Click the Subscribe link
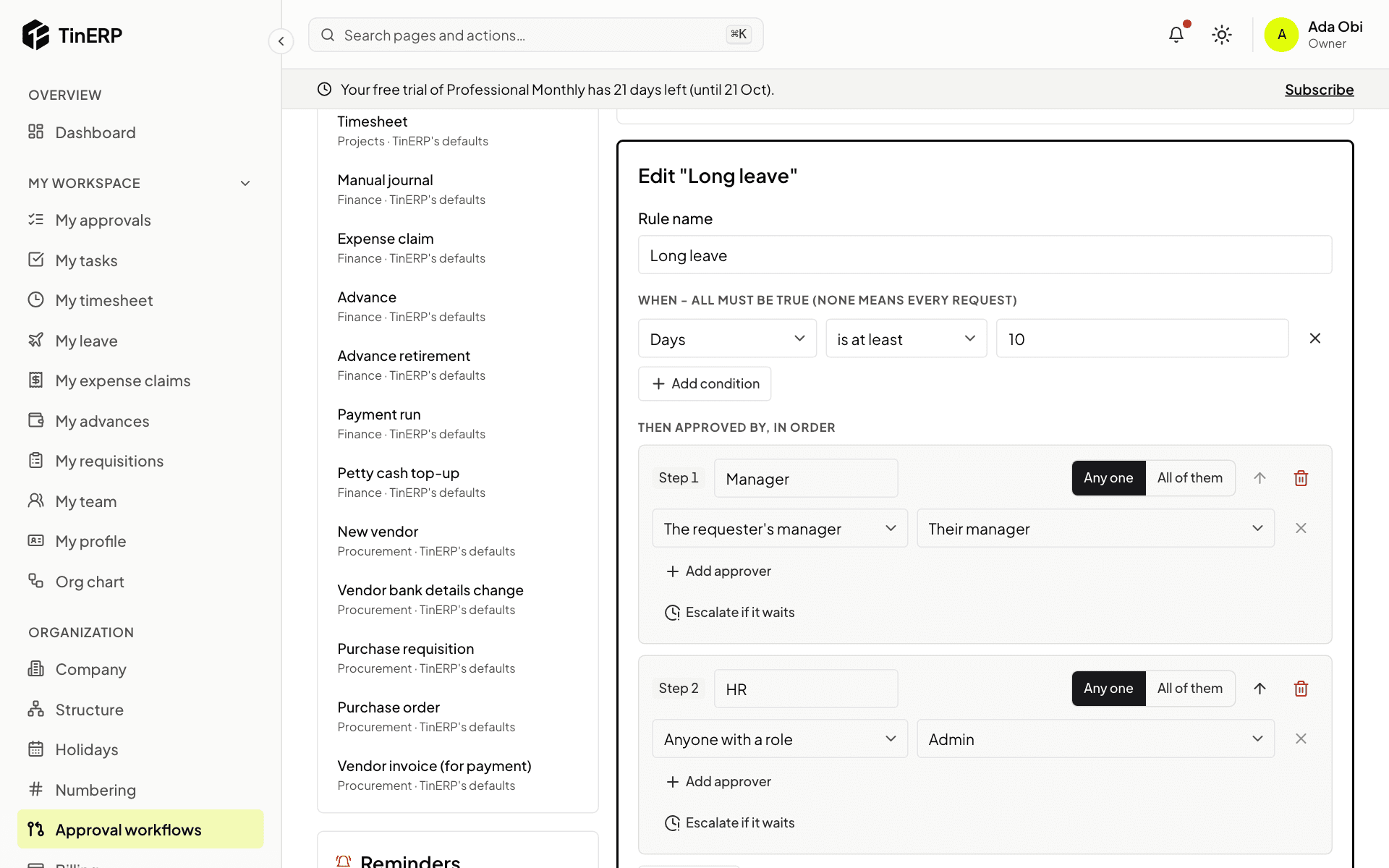Viewport: 1389px width, 868px height. (1319, 90)
